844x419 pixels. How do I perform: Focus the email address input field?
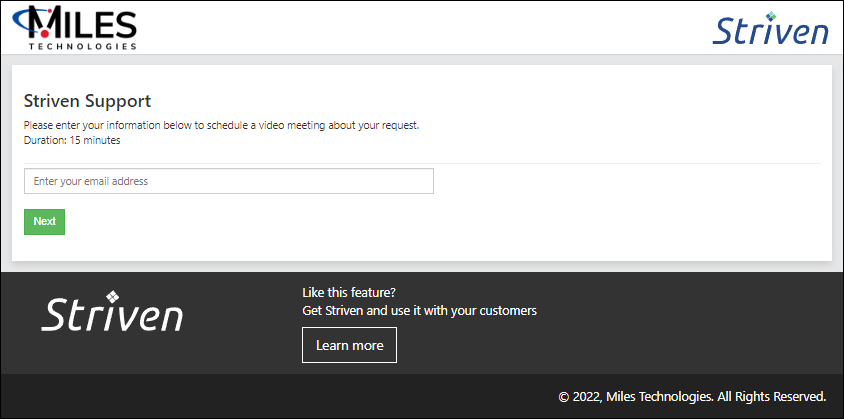pyautogui.click(x=229, y=181)
